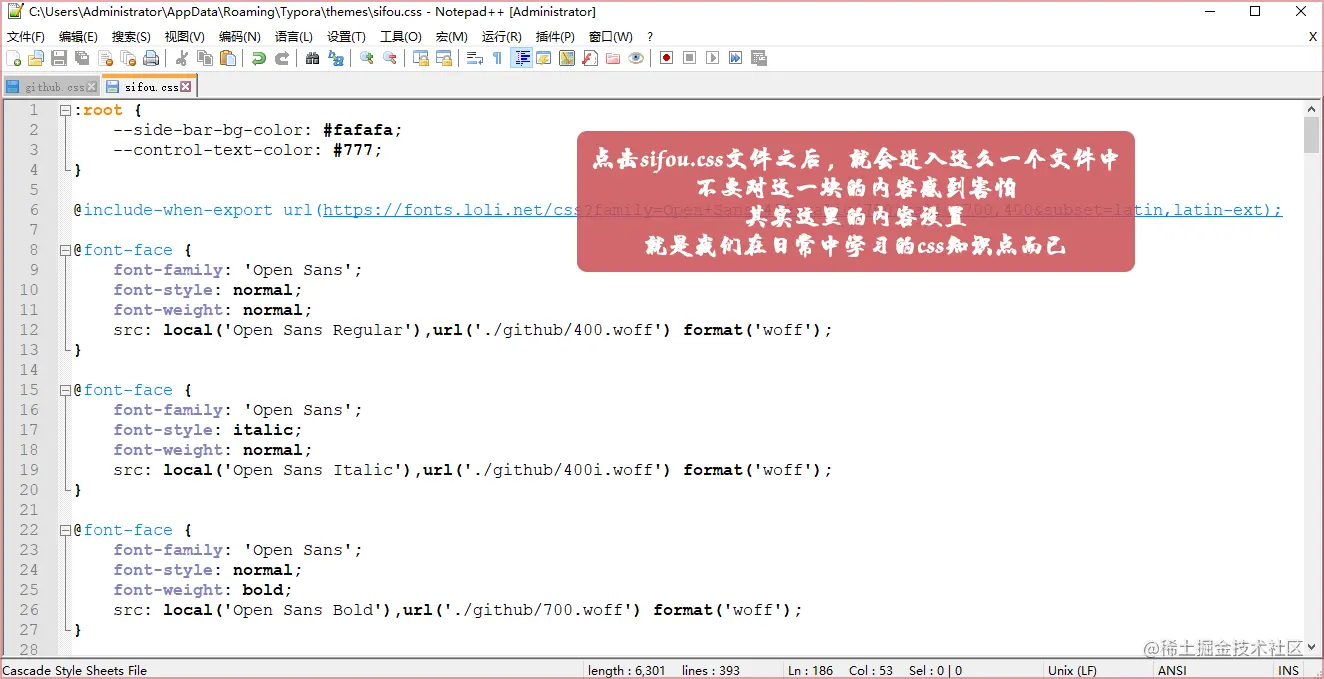1324x679 pixels.
Task: Switch to the github.css tab
Action: pos(48,86)
